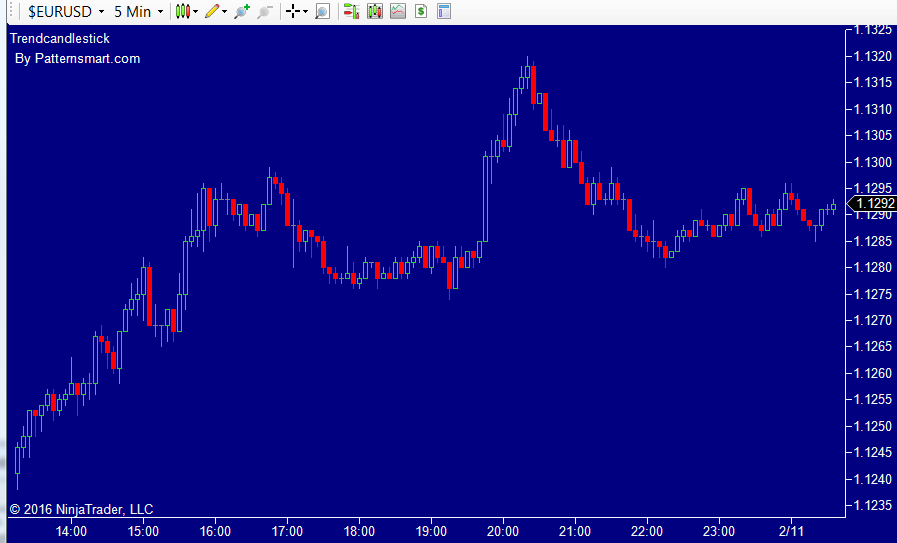Click the 1.1292 current price marker
Image resolution: width=897 pixels, height=543 pixels.
point(871,203)
